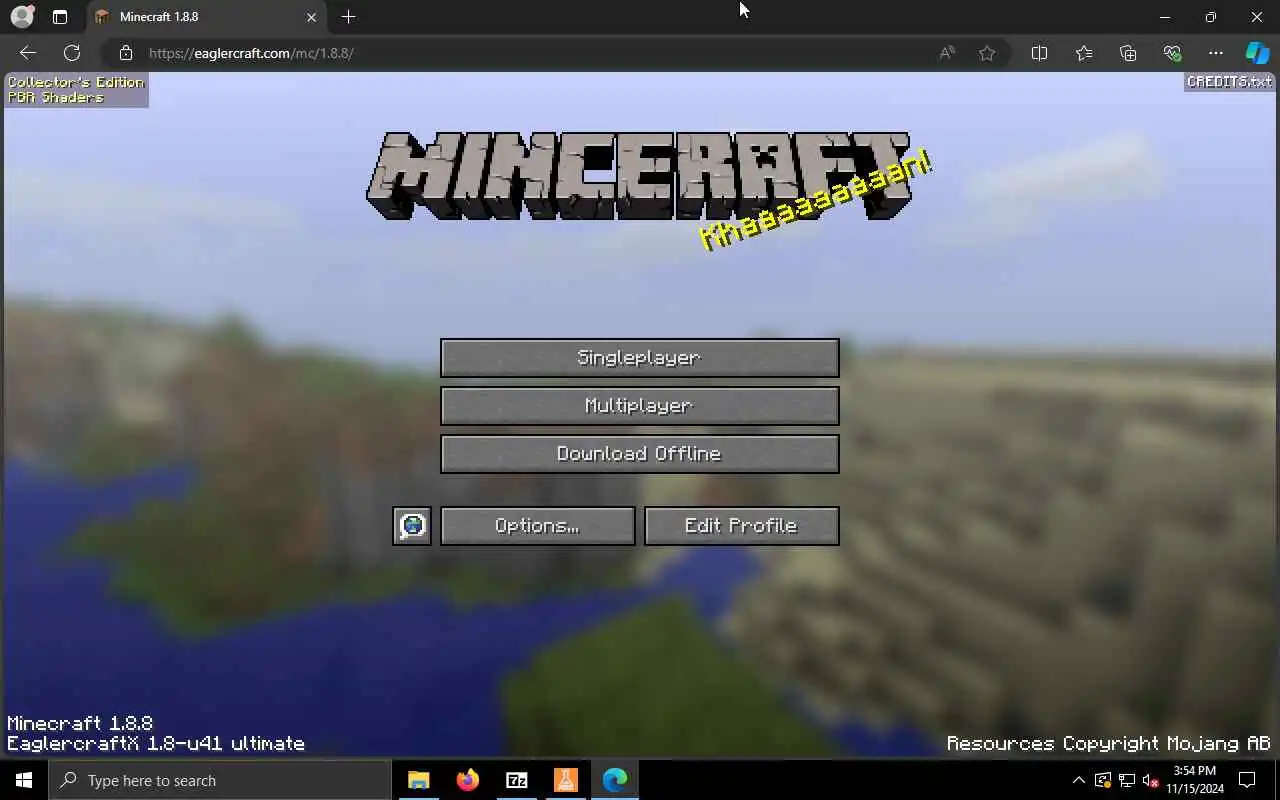Open the orange flask app in taskbar

(x=565, y=780)
